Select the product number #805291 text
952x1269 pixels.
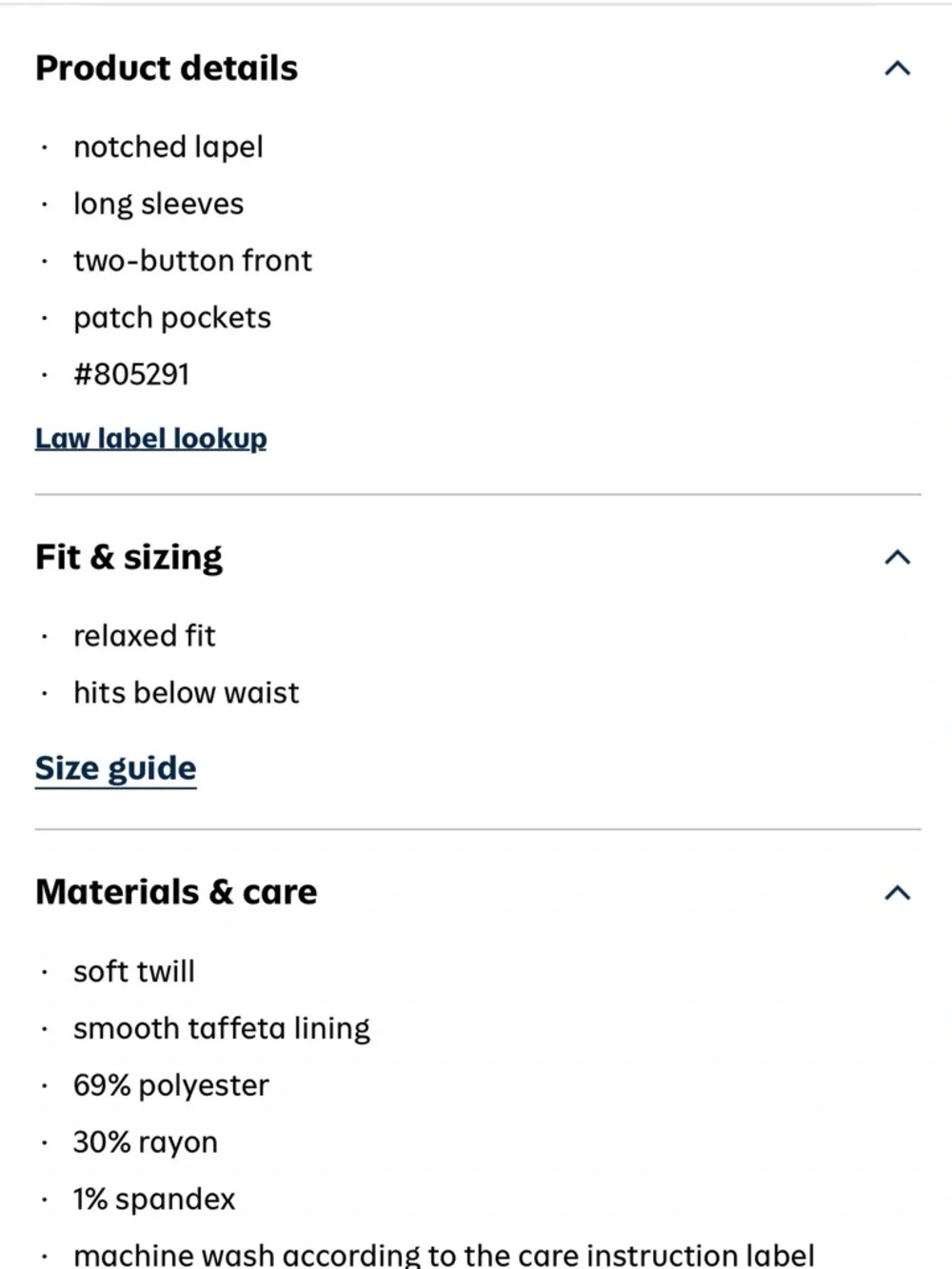click(131, 374)
